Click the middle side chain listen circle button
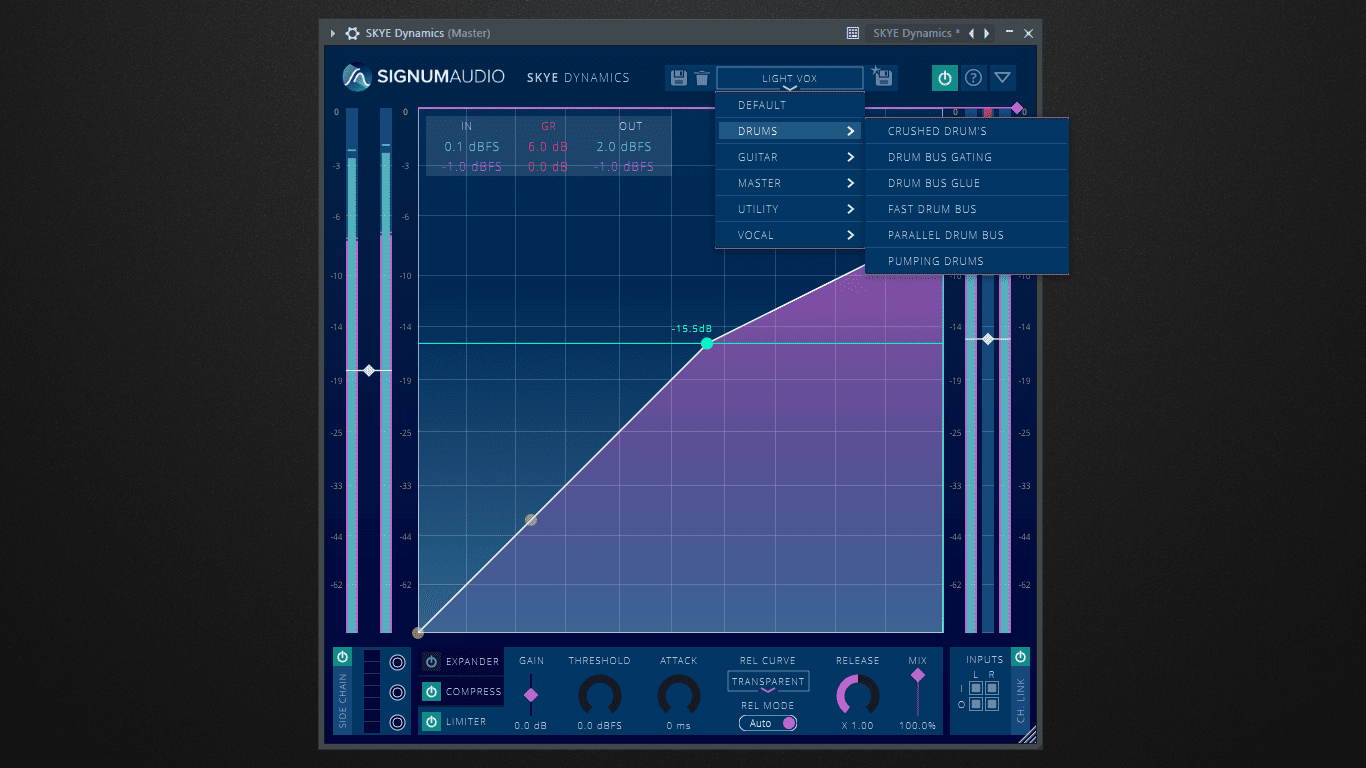The image size is (1366, 768). [397, 692]
